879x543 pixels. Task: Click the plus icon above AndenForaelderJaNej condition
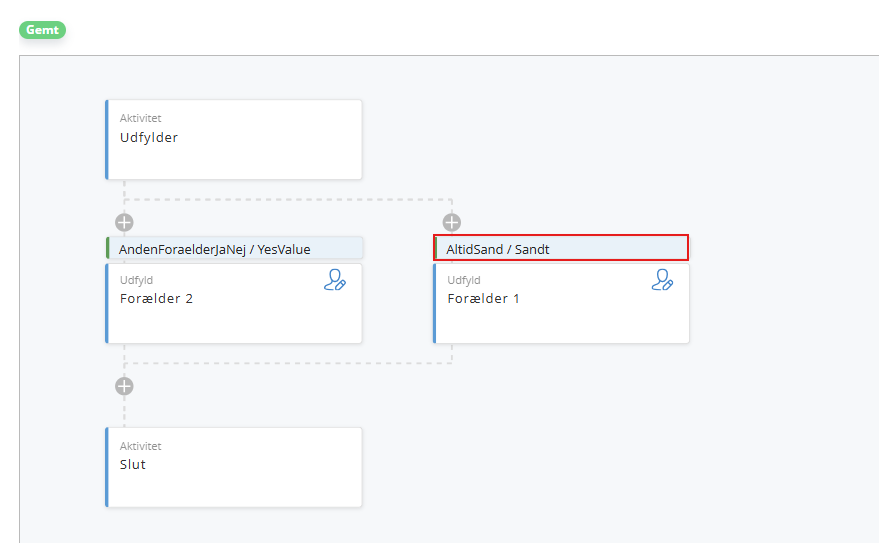124,222
